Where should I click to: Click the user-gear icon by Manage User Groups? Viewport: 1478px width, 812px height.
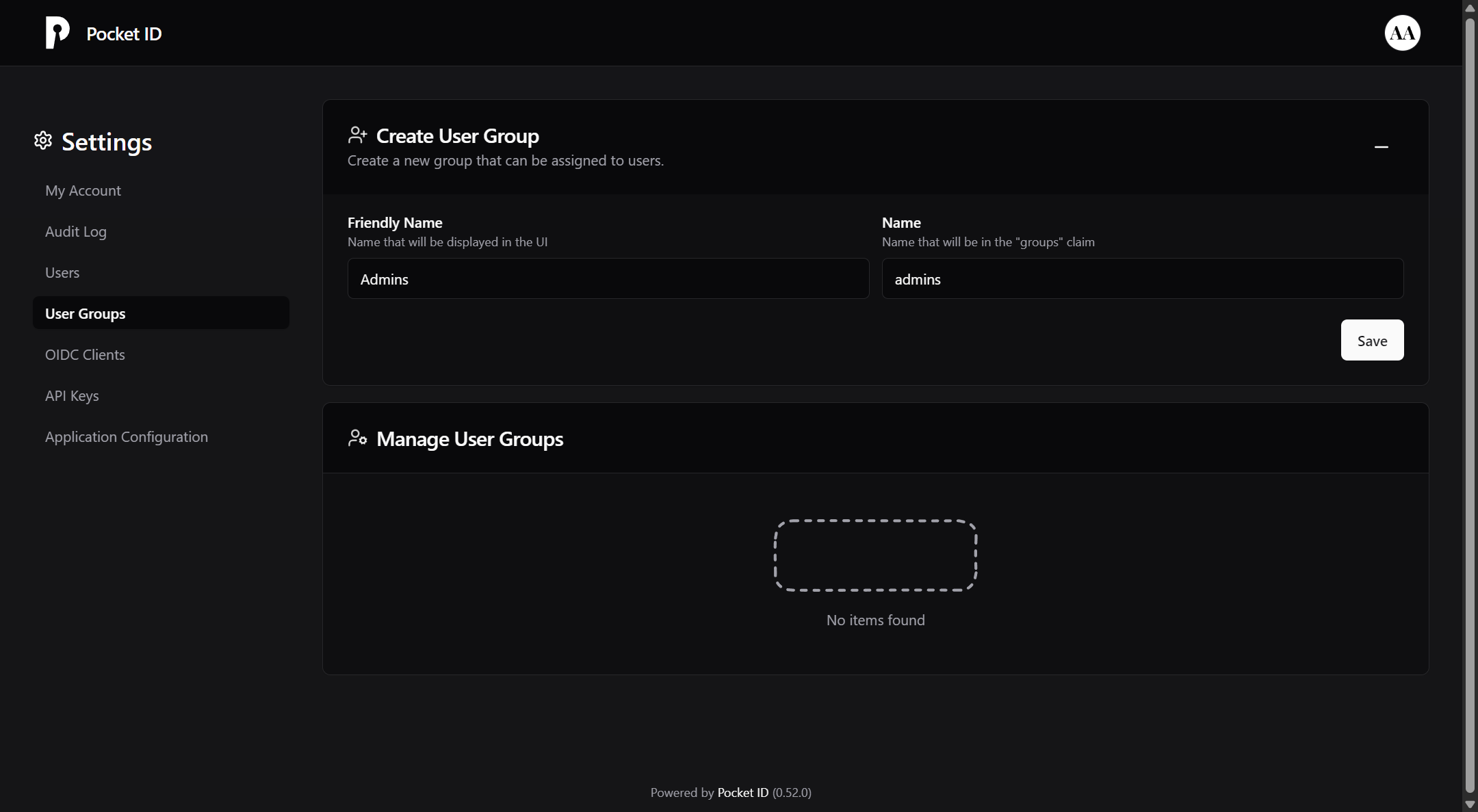[x=358, y=438]
